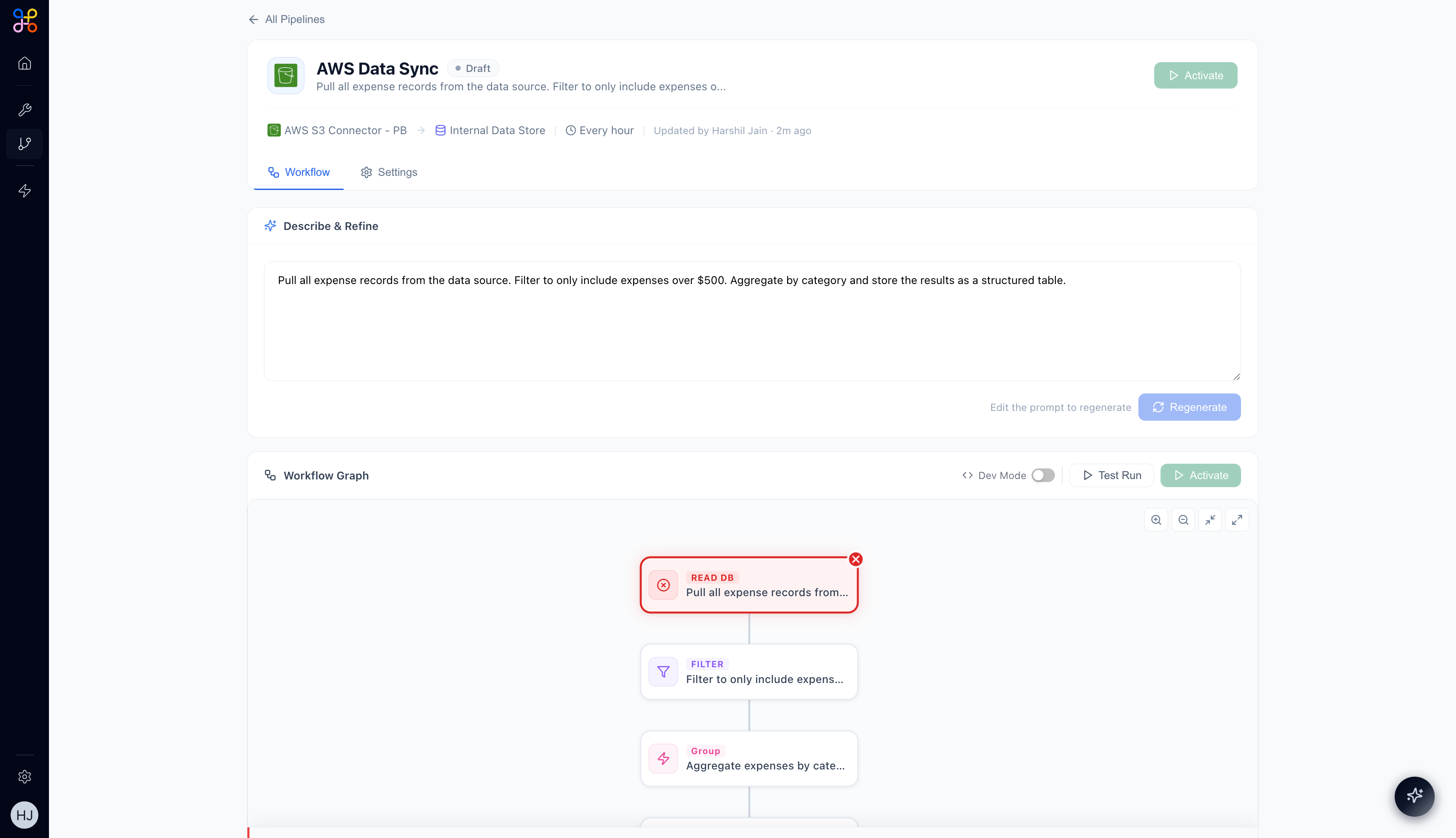
Task: Click the Draft status badge
Action: (x=473, y=69)
